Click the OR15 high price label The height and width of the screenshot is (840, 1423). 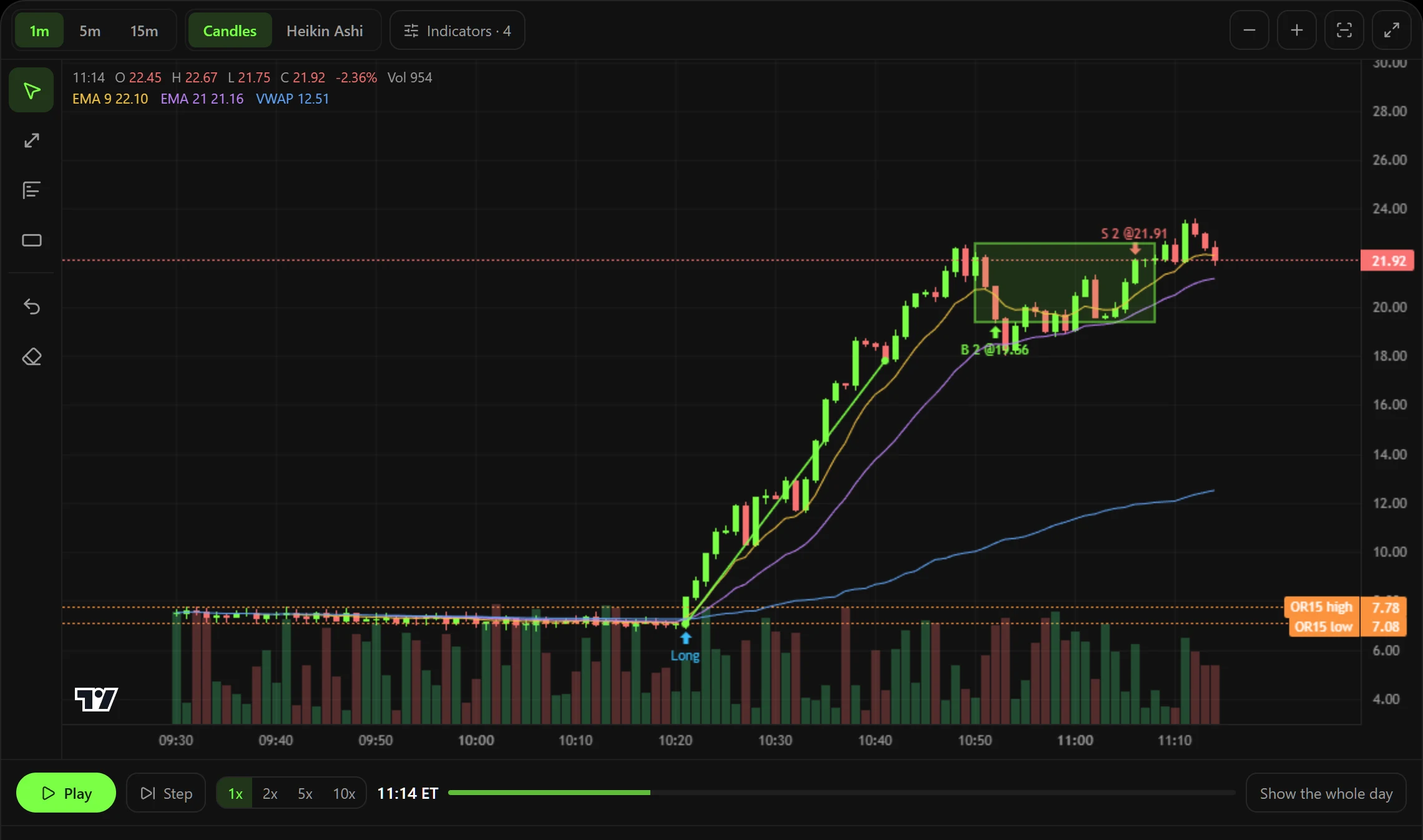1321,607
